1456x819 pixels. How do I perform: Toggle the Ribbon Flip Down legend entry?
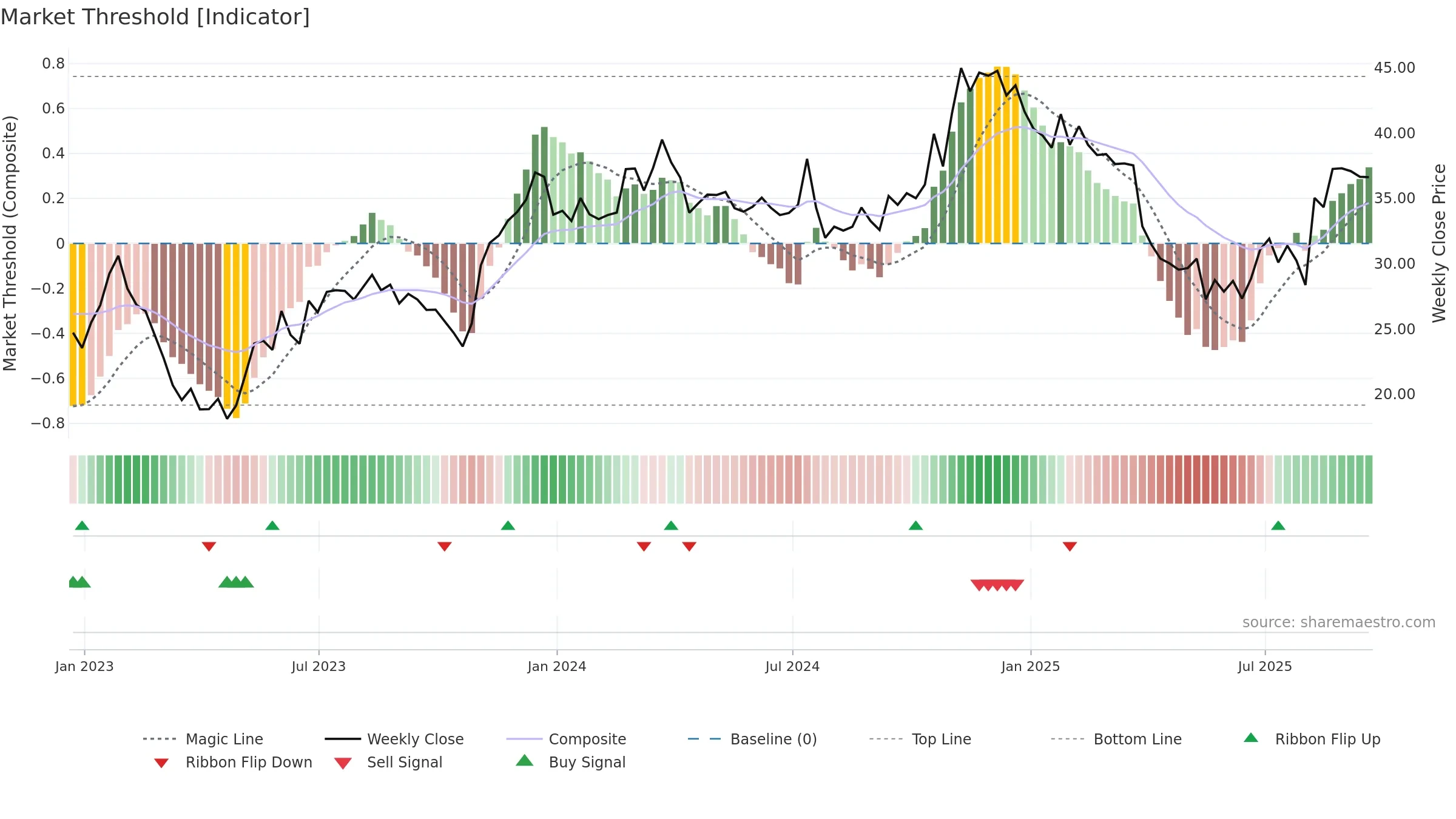[x=233, y=762]
